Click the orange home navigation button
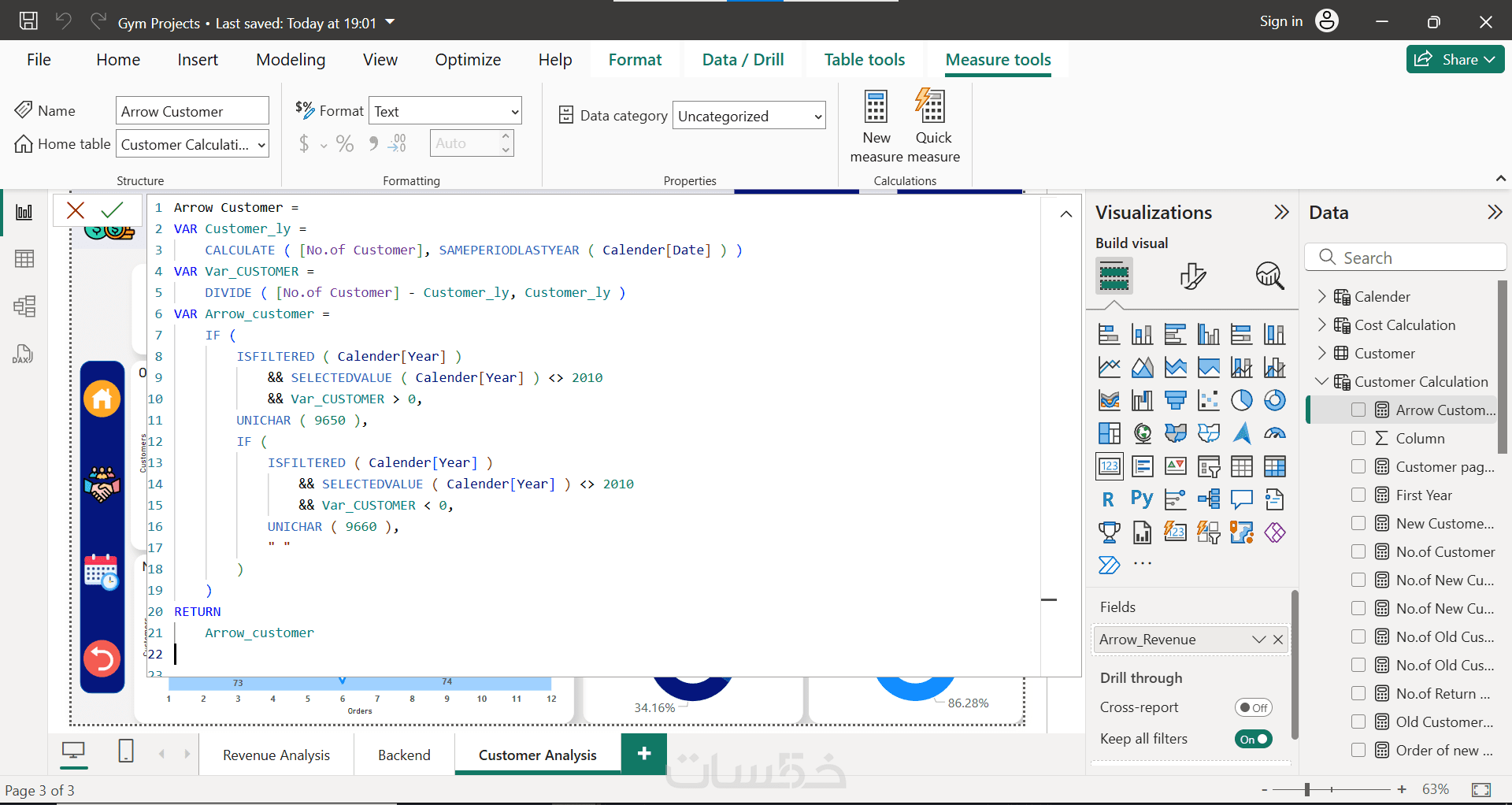 (102, 399)
